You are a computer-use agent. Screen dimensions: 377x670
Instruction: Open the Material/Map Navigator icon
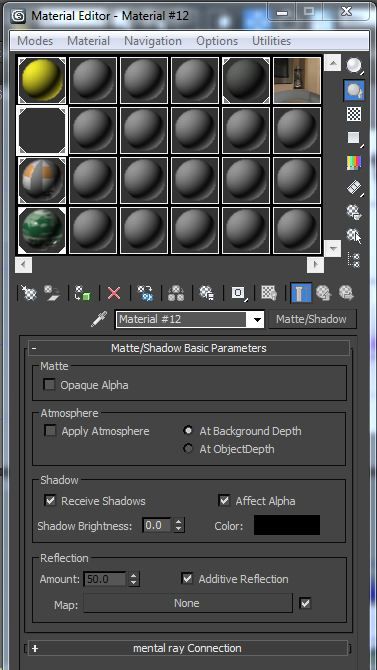[x=354, y=260]
